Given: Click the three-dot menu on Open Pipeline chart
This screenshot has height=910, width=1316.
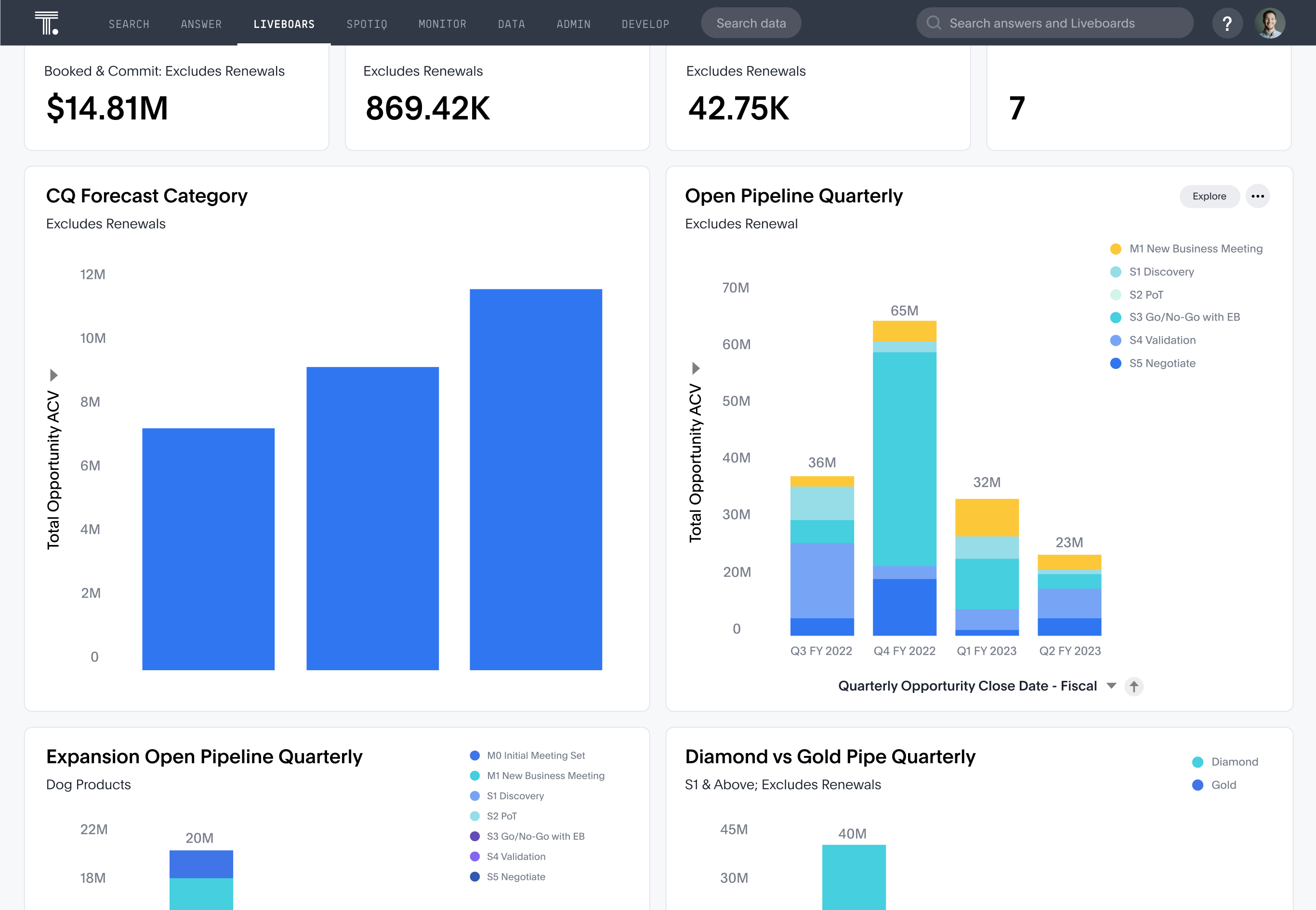Looking at the screenshot, I should click(x=1258, y=197).
